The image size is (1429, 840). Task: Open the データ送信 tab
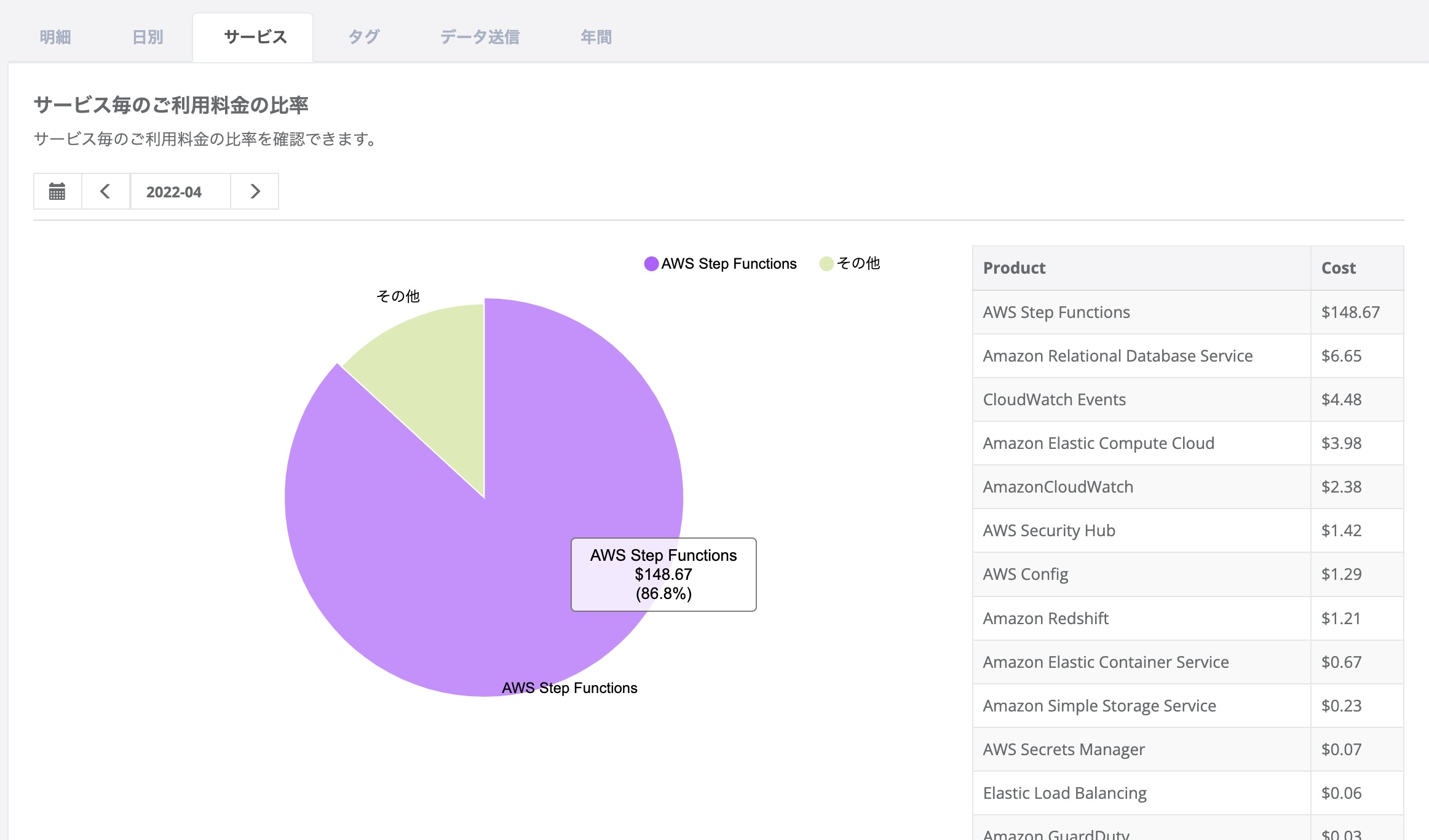[x=480, y=37]
